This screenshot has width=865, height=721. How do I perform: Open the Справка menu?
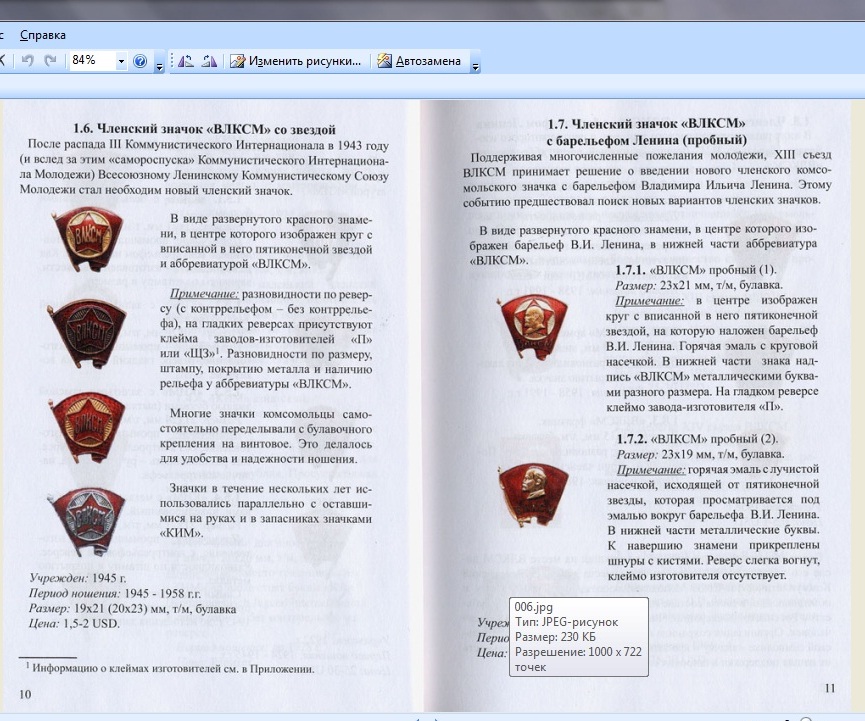(42, 35)
